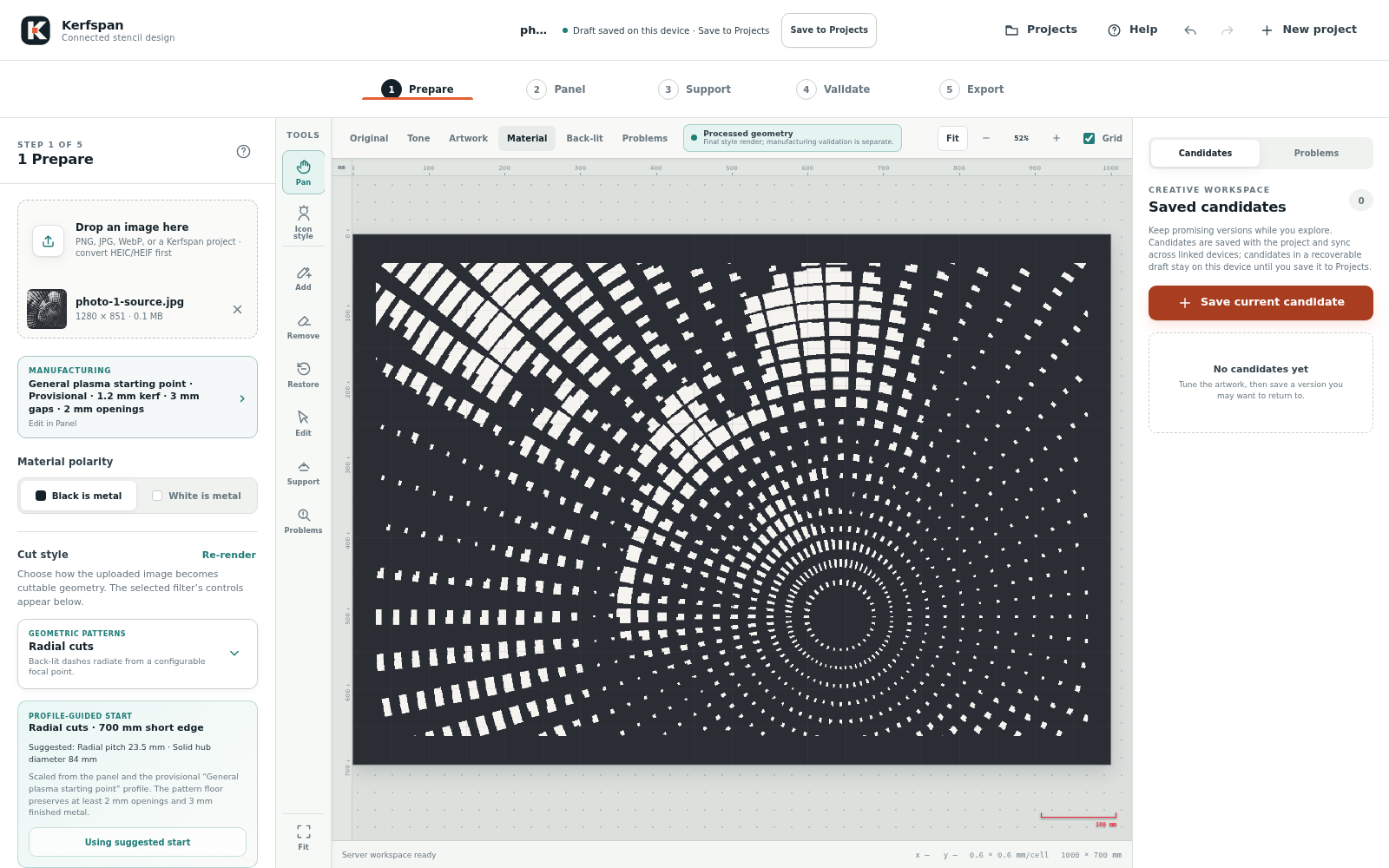
Task: Click the fit-to-screen icon at toolbar bottom
Action: click(x=303, y=838)
